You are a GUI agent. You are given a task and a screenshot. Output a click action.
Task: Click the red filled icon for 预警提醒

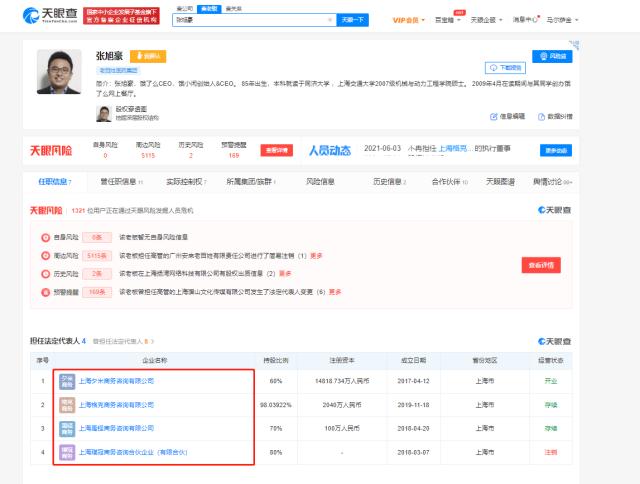pos(46,292)
